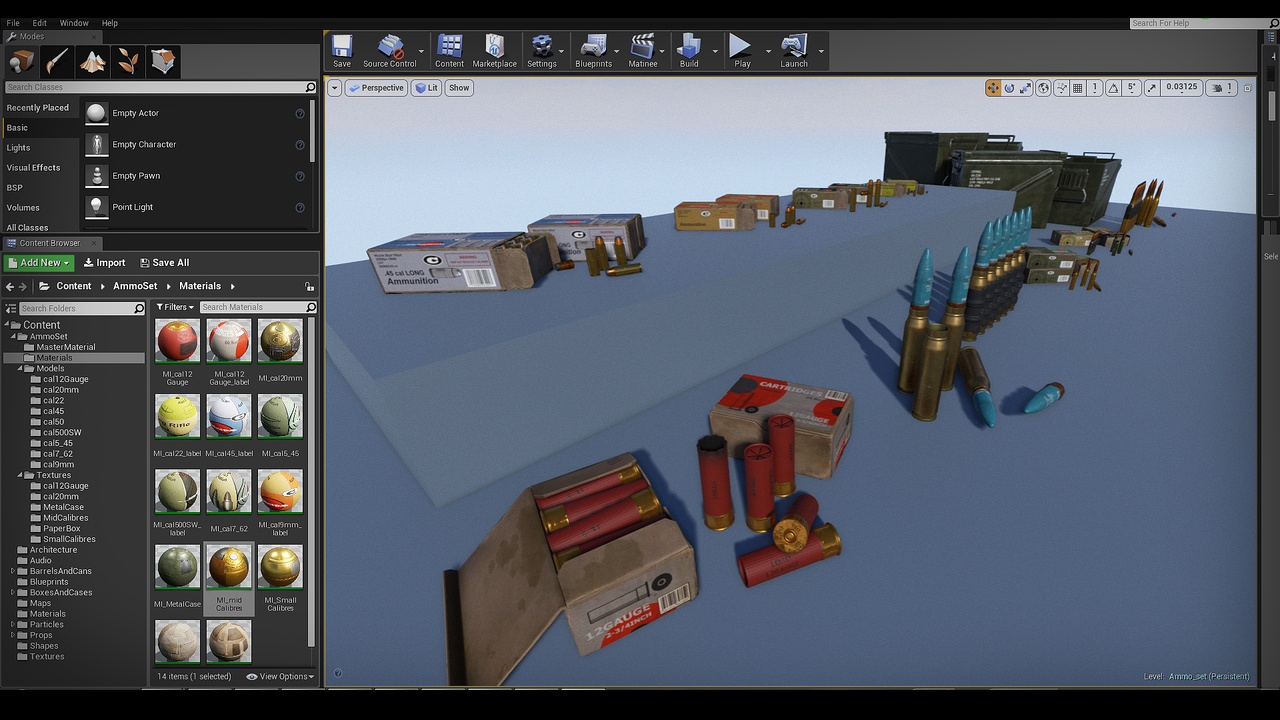
Task: Choose the scale transform gizmo icon
Action: (1026, 88)
